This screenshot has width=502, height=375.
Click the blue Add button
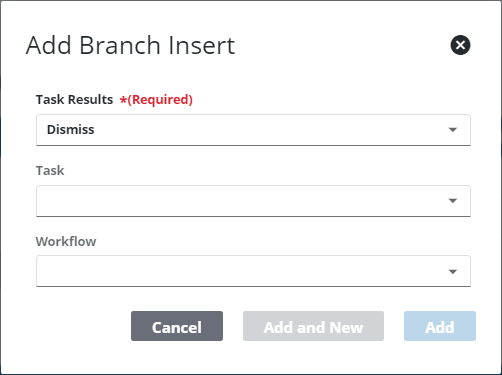[x=440, y=326]
